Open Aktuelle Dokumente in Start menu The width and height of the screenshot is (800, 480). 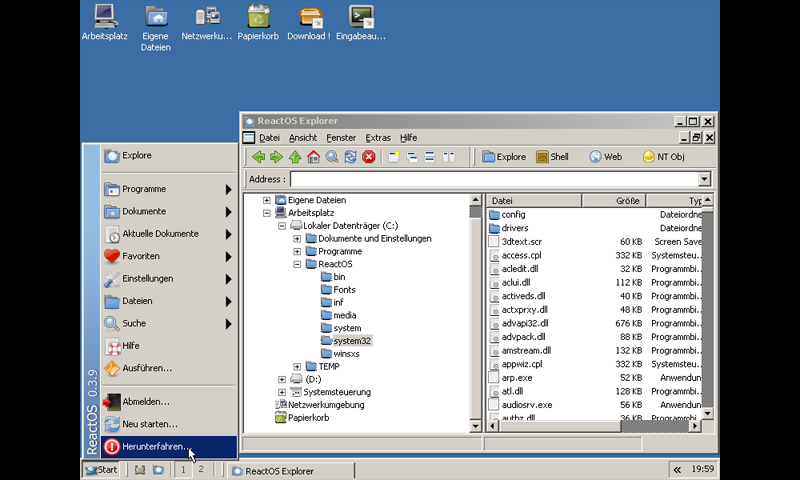point(169,234)
